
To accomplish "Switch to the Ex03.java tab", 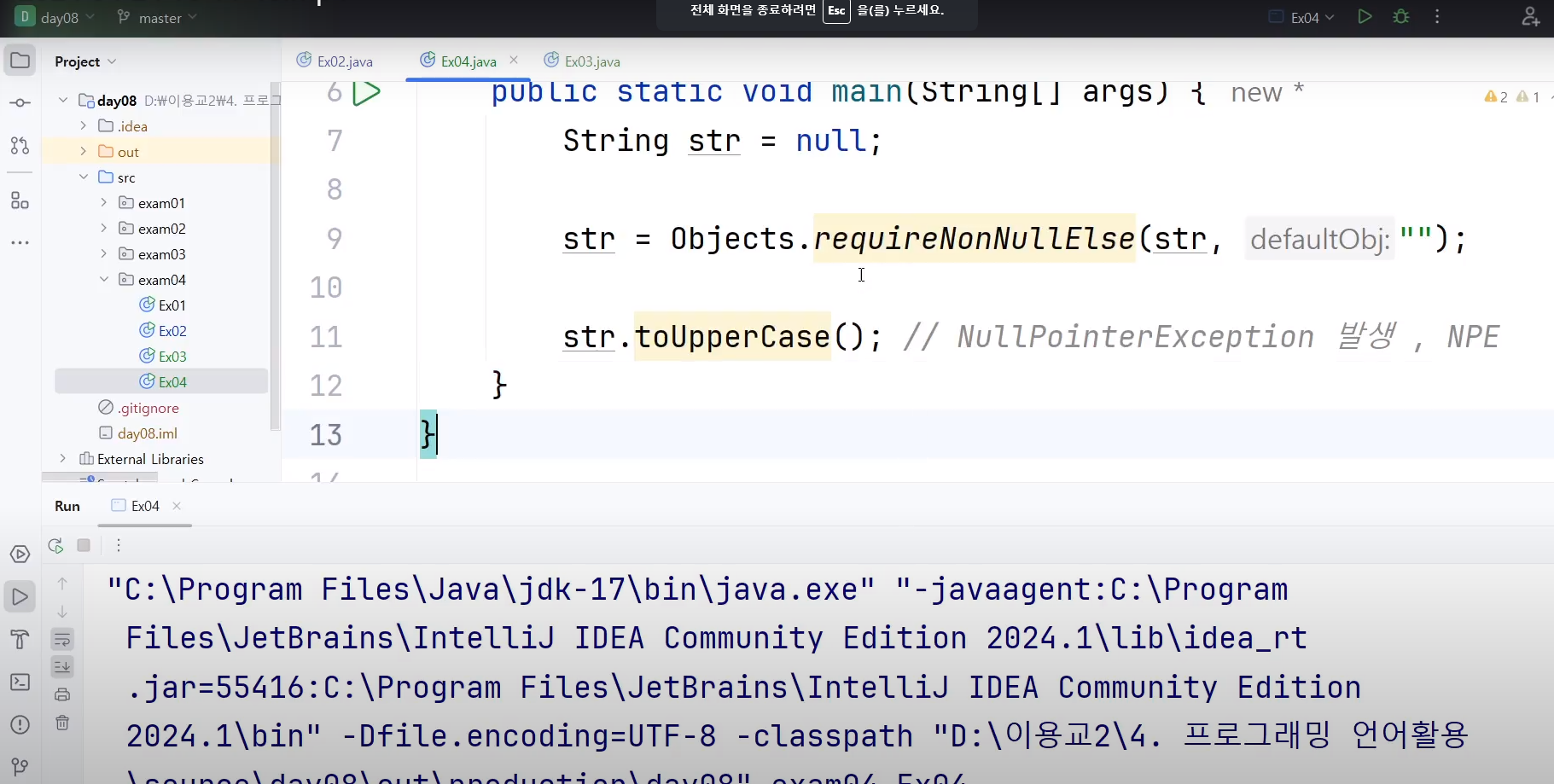I will pos(591,61).
